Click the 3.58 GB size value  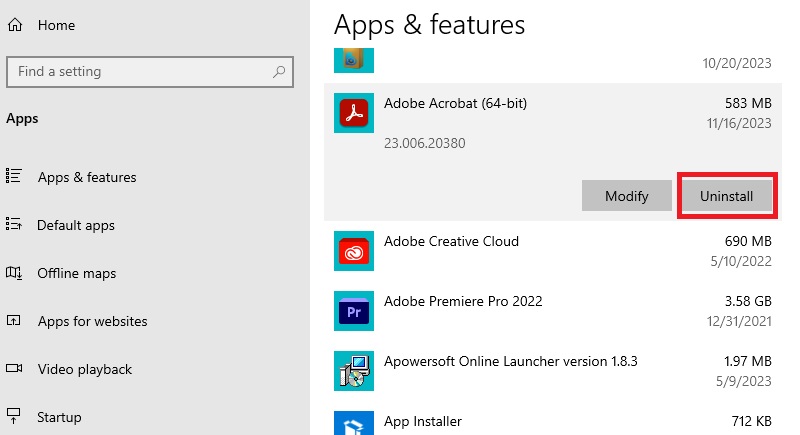point(748,301)
